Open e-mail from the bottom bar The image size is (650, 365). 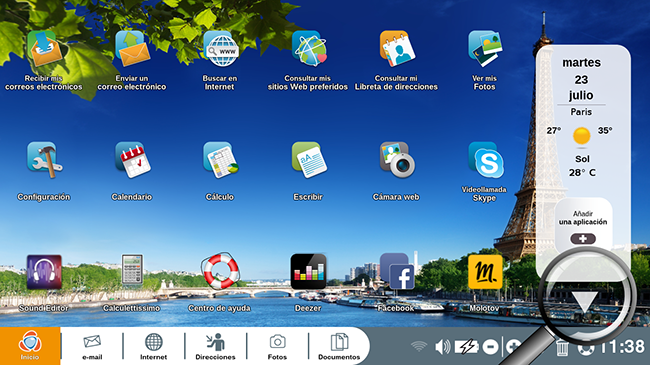(x=92, y=347)
